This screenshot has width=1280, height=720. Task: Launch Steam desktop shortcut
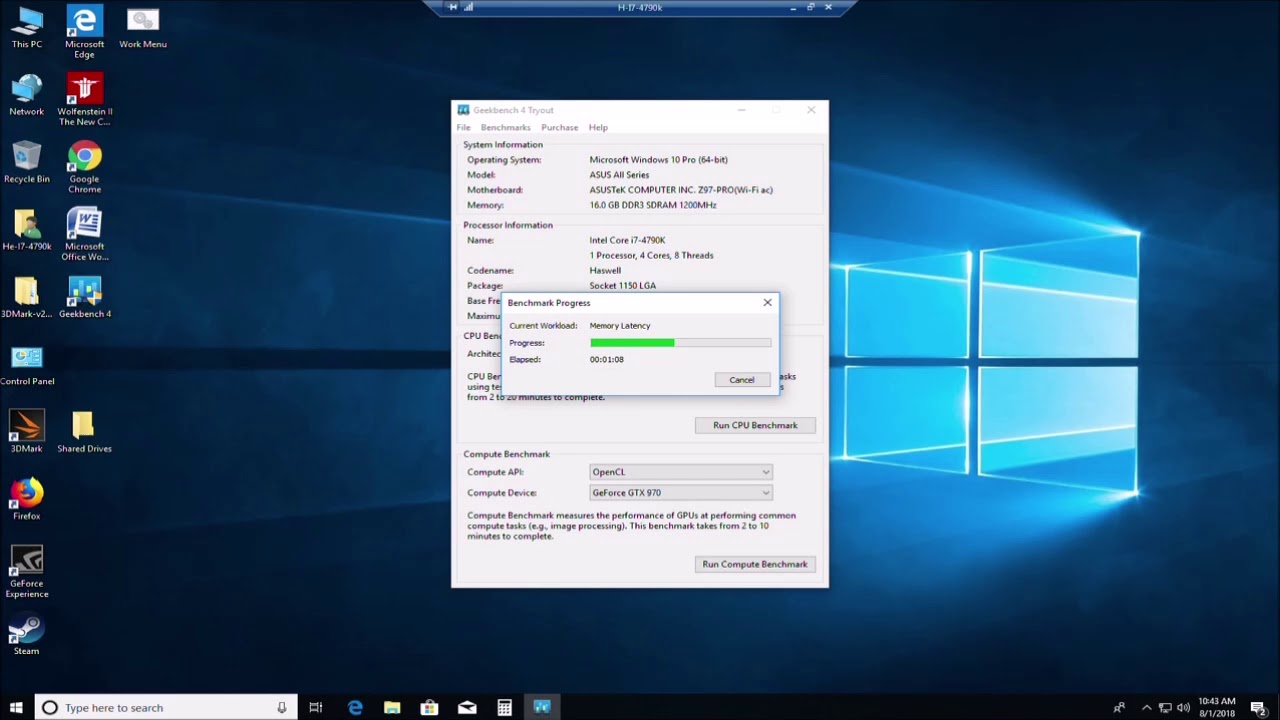(27, 635)
